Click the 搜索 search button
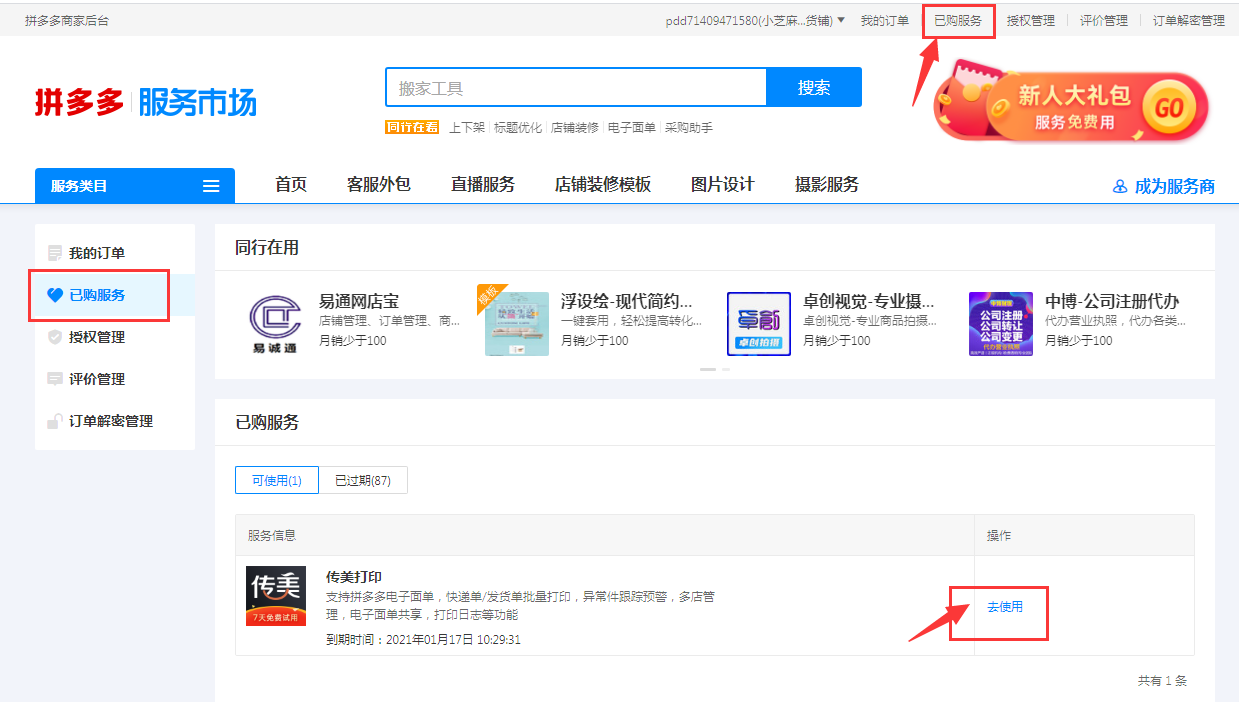This screenshot has width=1239, height=702. 813,88
